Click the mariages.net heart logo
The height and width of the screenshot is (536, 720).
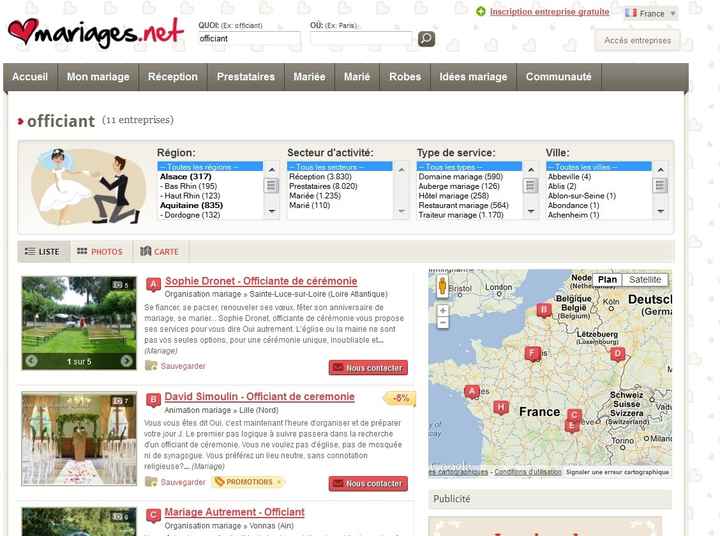(96, 33)
